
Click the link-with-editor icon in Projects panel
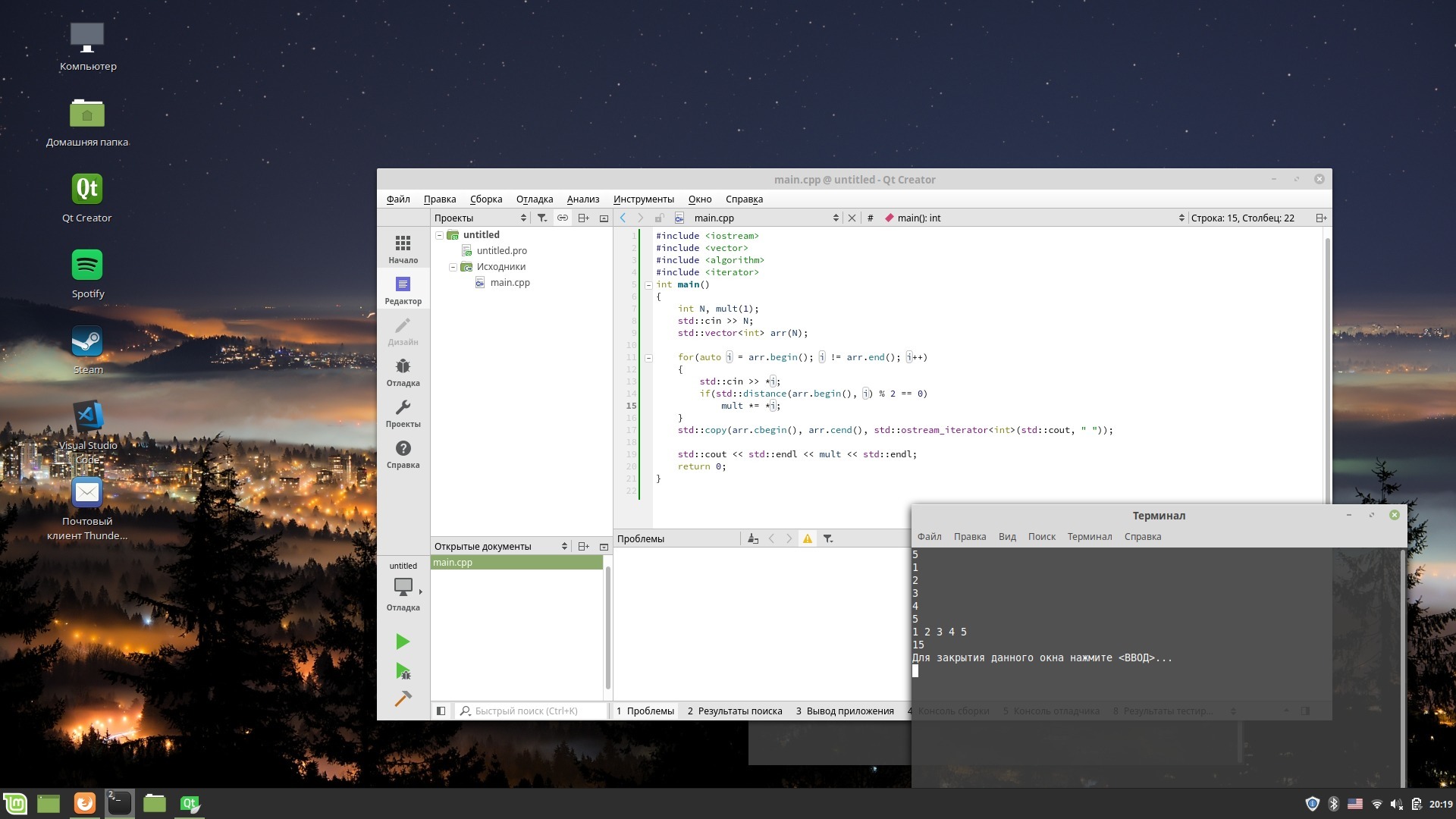562,218
